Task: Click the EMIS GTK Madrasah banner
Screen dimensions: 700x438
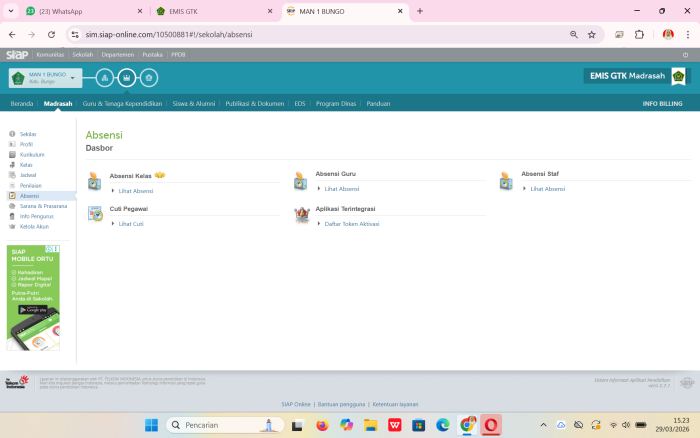Action: (635, 76)
